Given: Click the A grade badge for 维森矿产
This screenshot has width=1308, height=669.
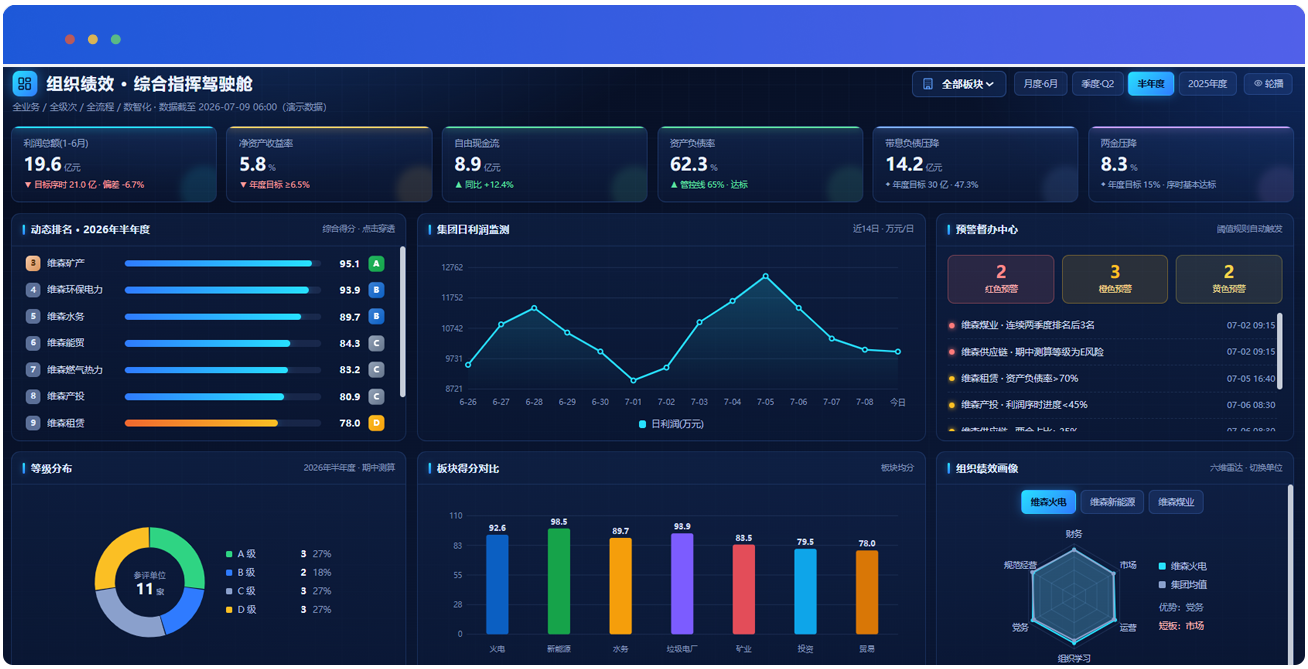Looking at the screenshot, I should tap(376, 264).
